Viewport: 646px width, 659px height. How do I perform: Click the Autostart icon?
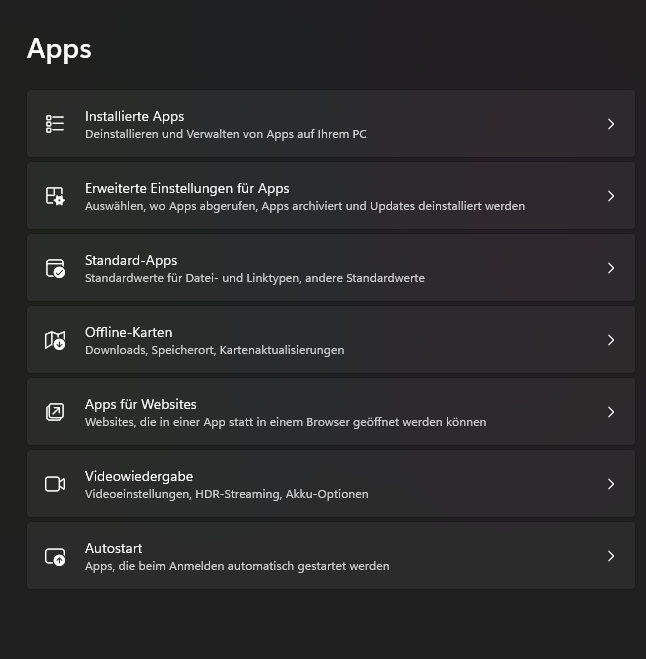[55, 556]
